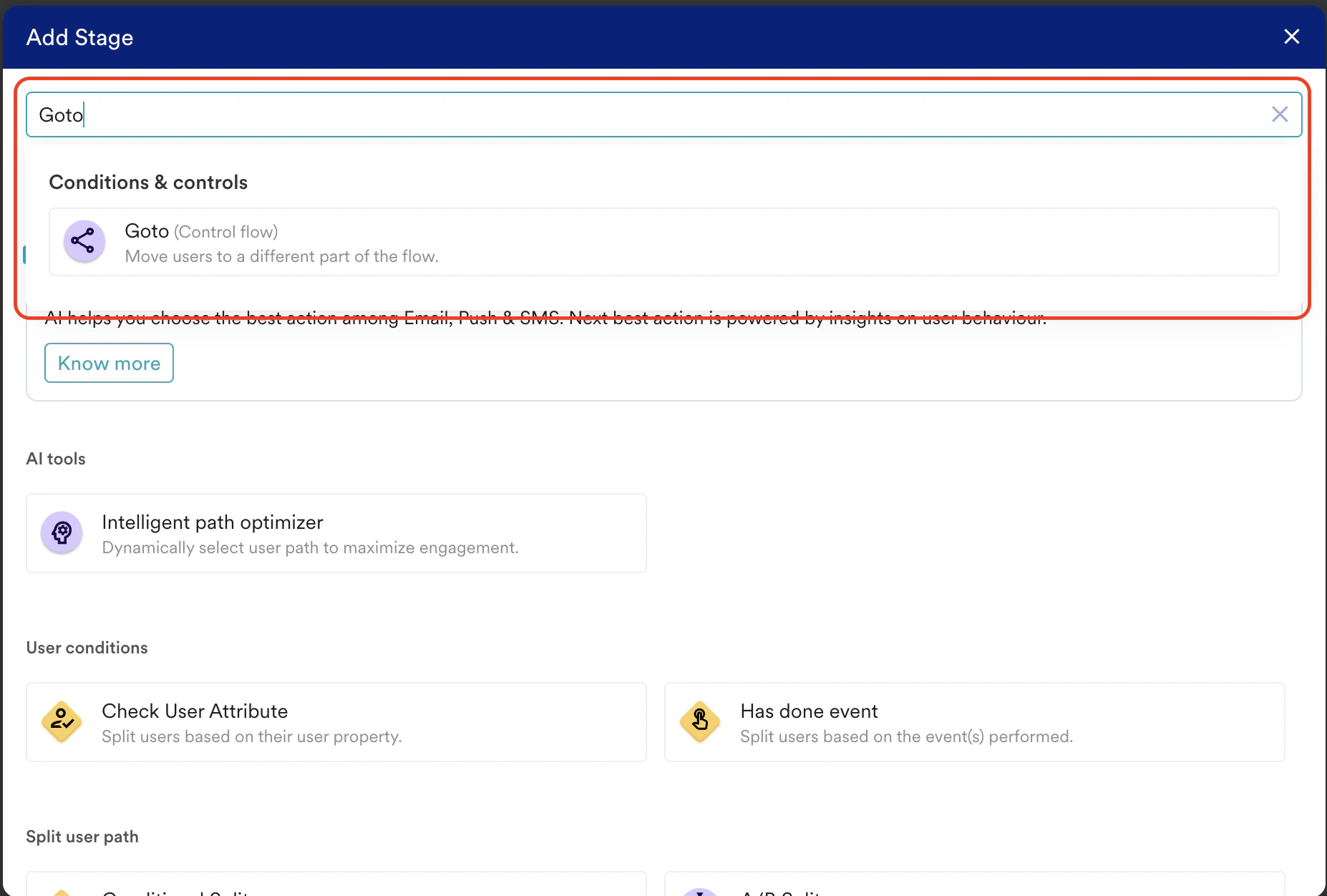The width and height of the screenshot is (1327, 896).
Task: Click the "User conditions" section heading
Action: pyautogui.click(x=87, y=647)
